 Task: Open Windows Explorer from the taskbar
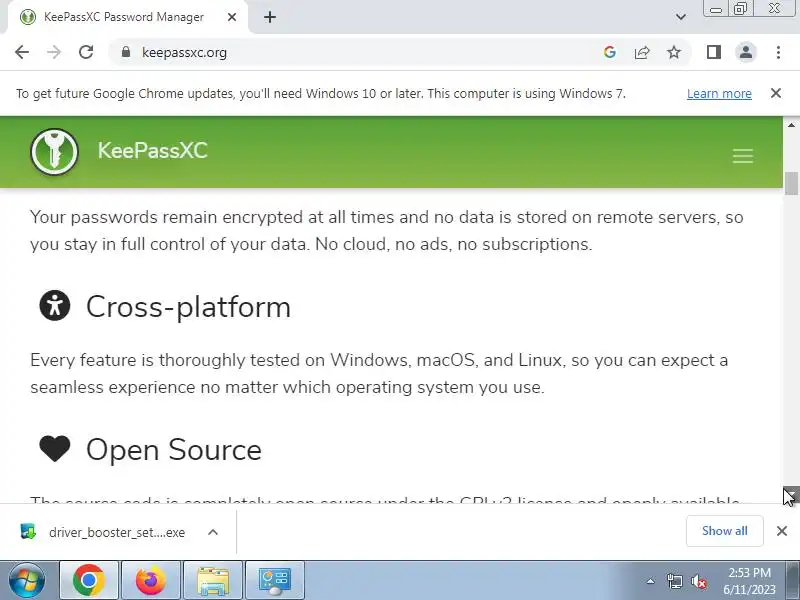tap(213, 580)
